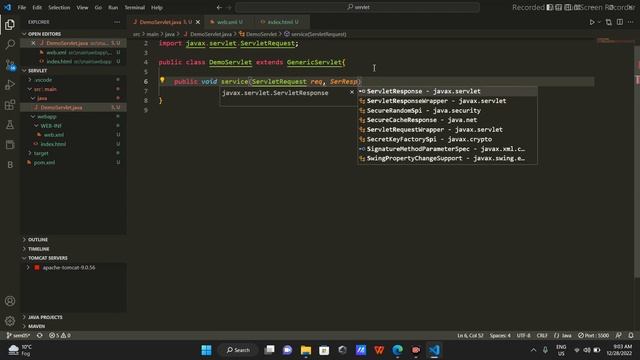Expand the .vscode folder
The width and height of the screenshot is (640, 360).
[43, 80]
